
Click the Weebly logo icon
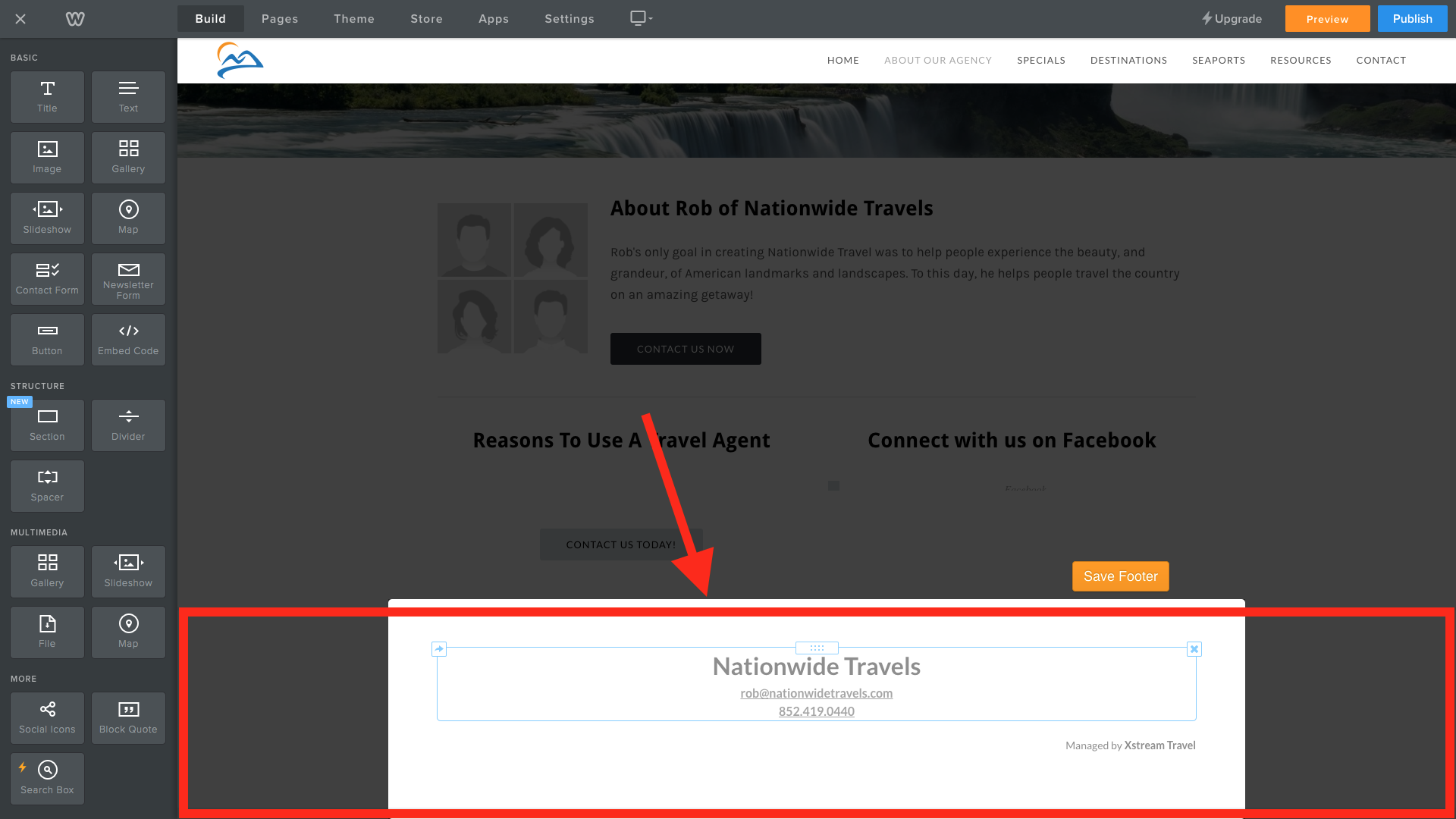pos(75,19)
